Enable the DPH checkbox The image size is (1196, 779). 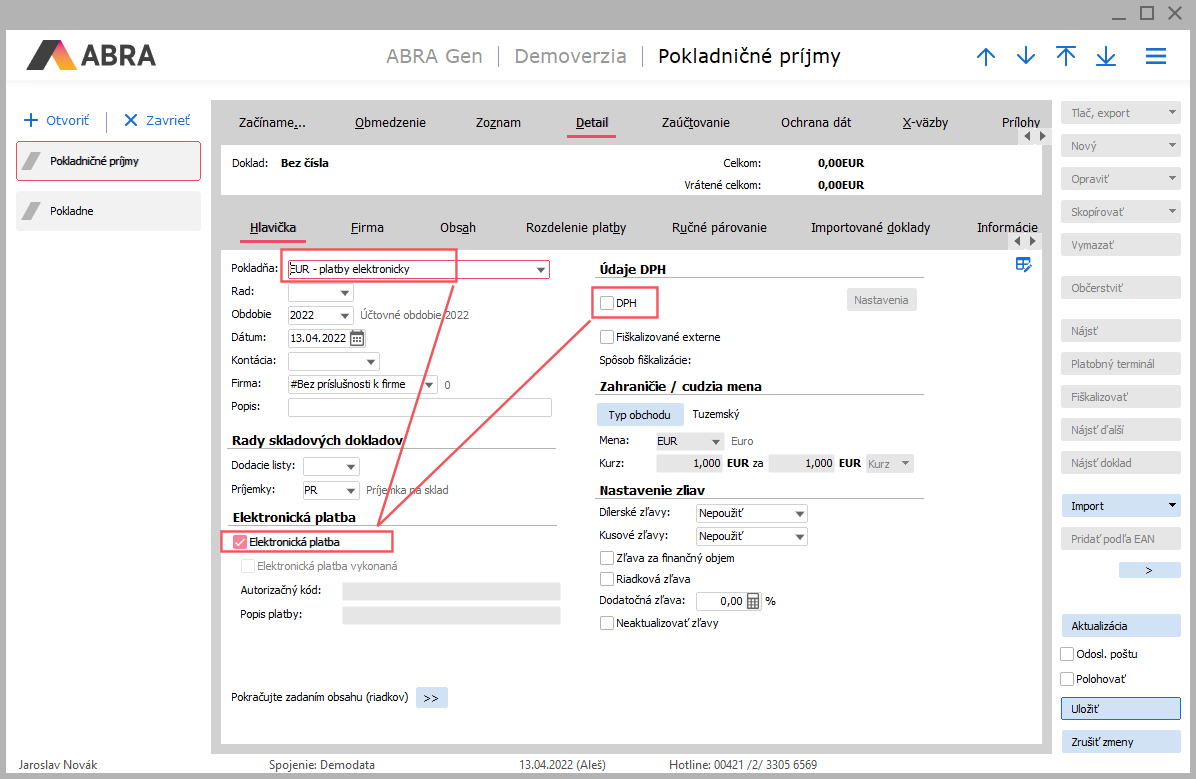[x=607, y=303]
